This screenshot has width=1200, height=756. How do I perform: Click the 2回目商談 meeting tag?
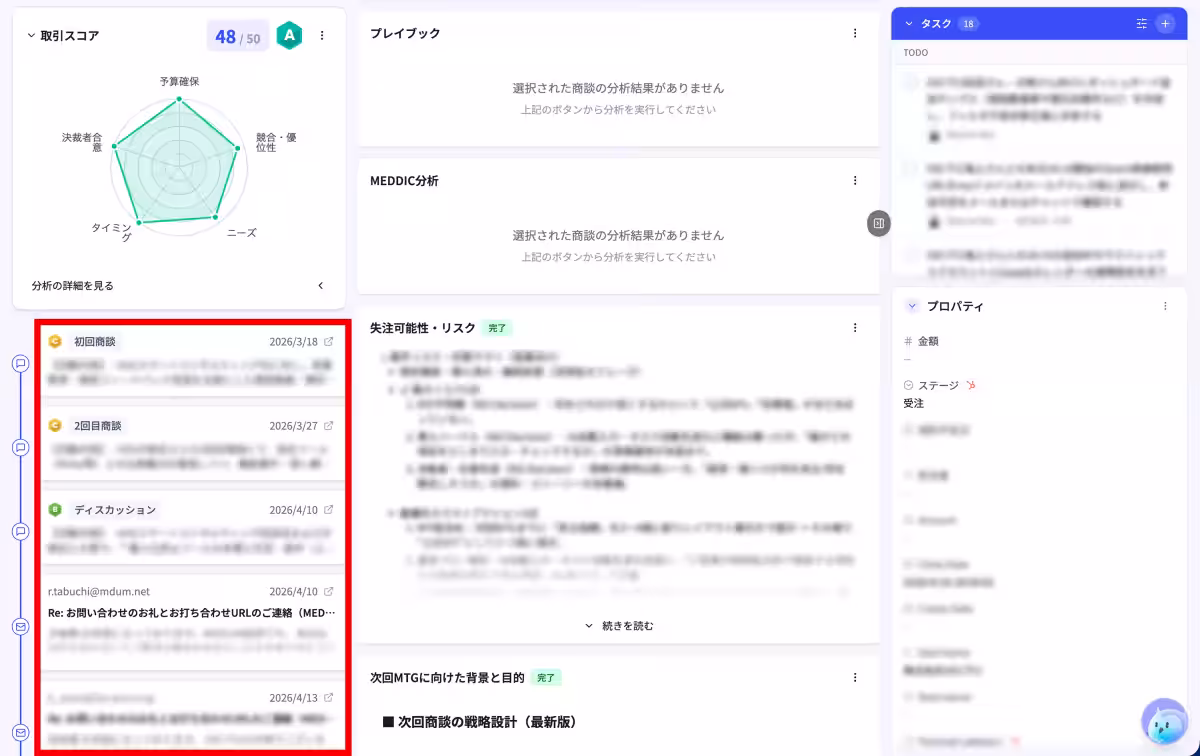[98, 425]
